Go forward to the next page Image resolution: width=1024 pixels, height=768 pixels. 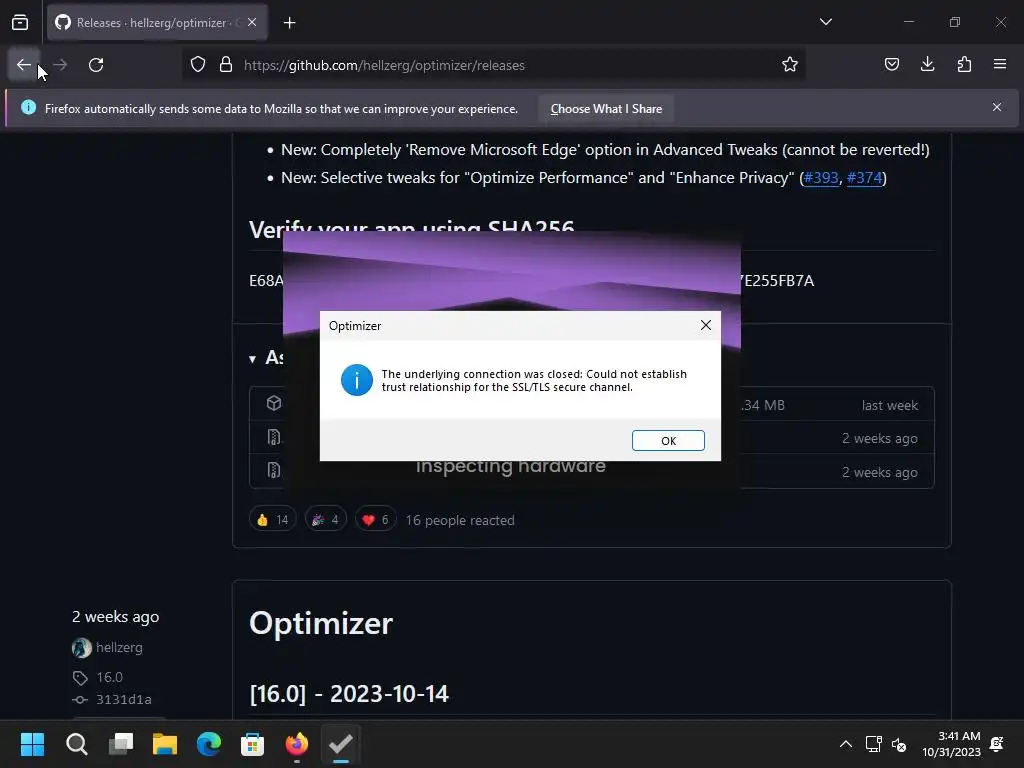tap(60, 65)
